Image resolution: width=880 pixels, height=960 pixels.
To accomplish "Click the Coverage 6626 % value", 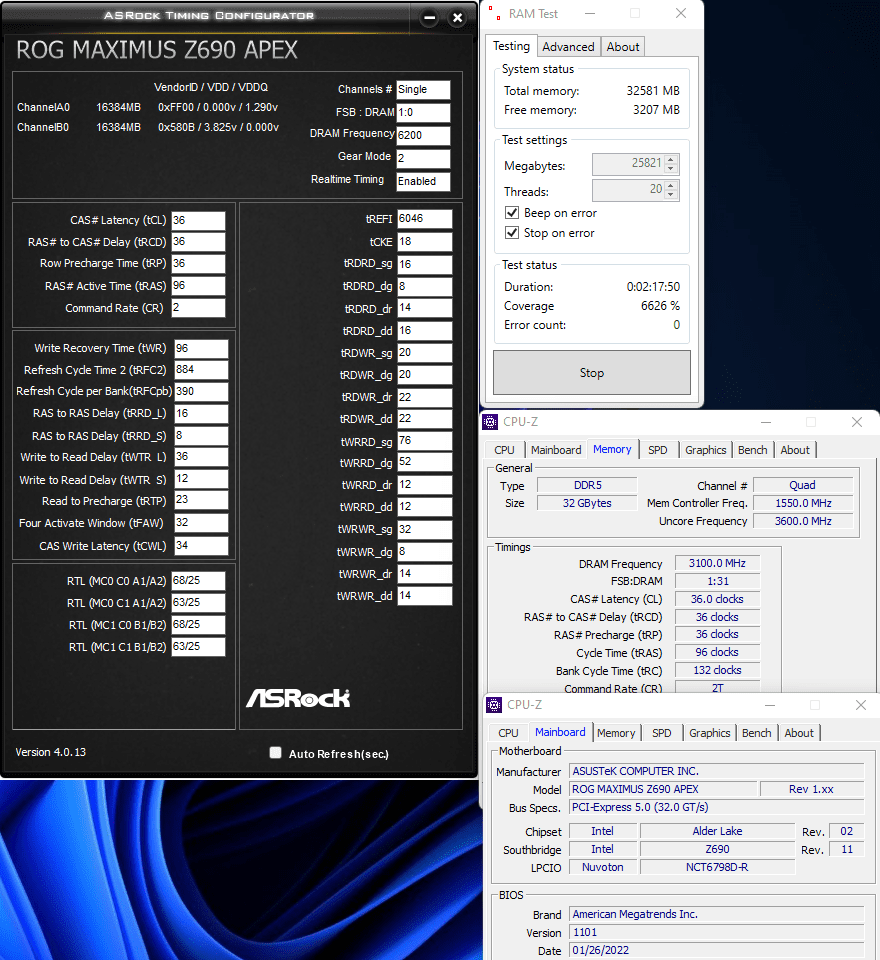I will click(x=660, y=306).
